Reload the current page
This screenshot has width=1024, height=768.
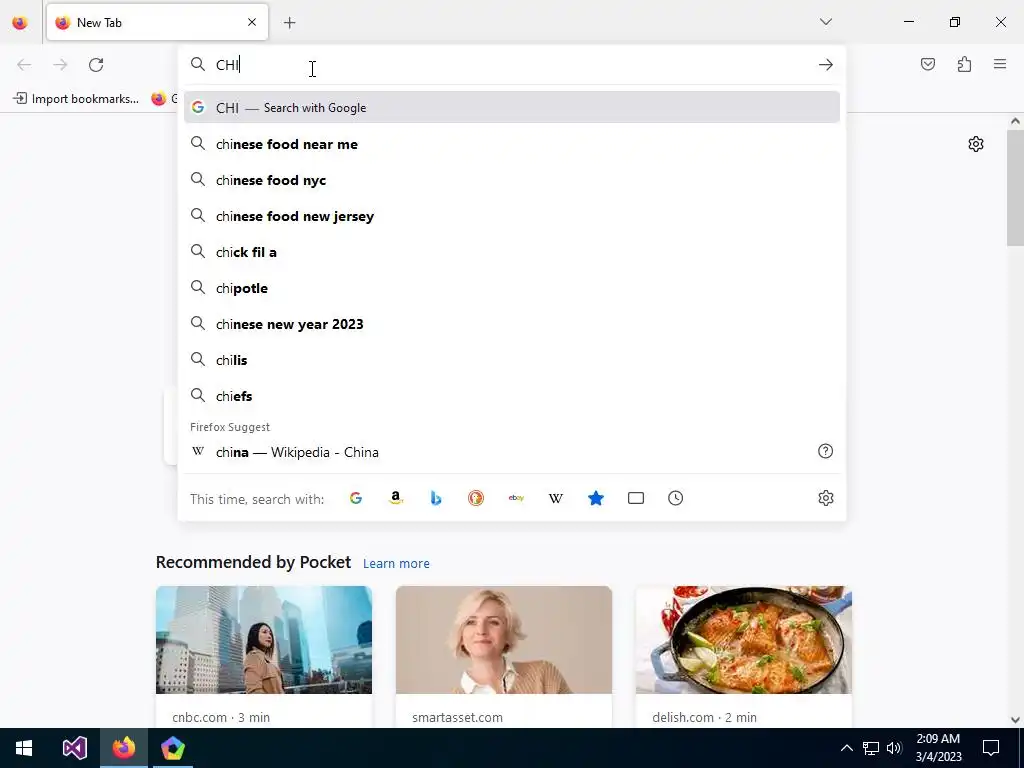point(96,65)
